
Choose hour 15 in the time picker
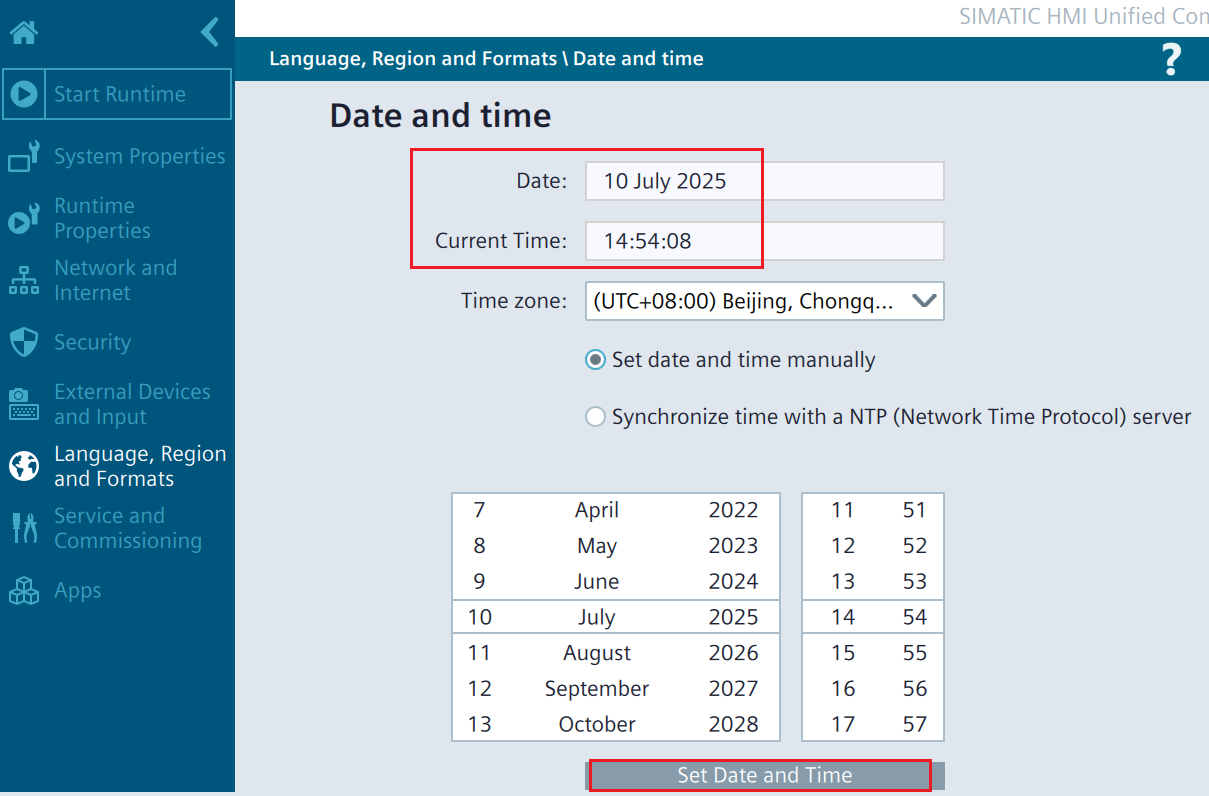coord(843,653)
